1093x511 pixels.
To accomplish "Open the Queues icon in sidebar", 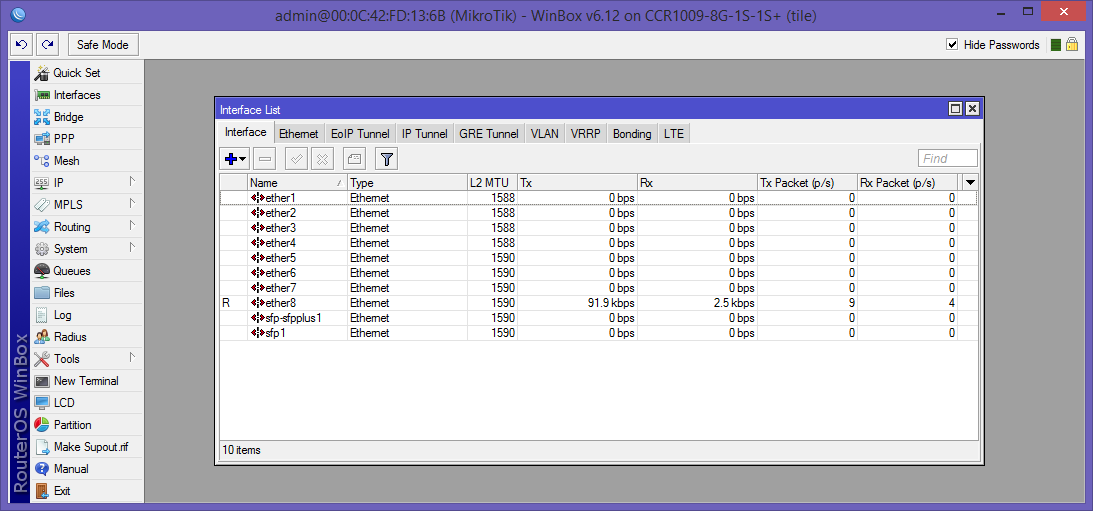I will click(42, 270).
